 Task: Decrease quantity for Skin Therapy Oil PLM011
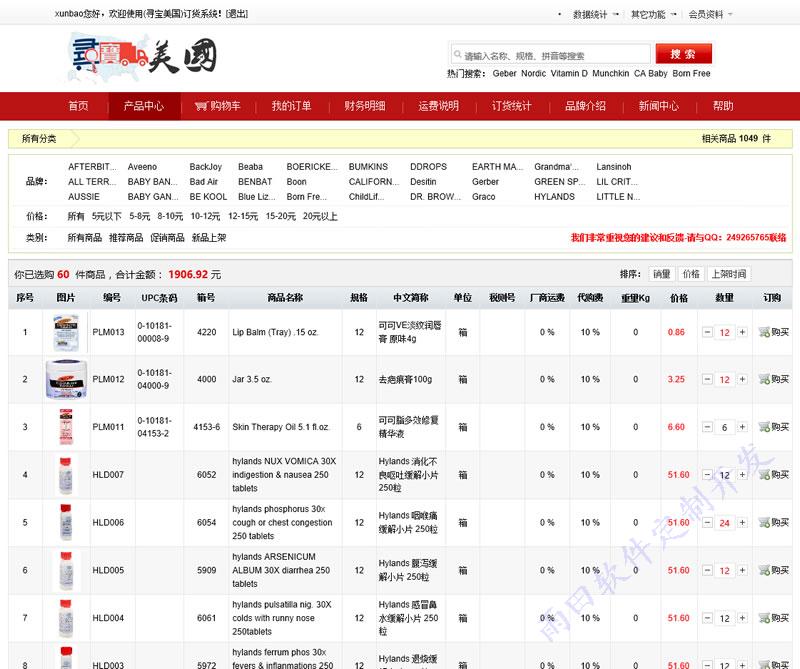[x=707, y=427]
